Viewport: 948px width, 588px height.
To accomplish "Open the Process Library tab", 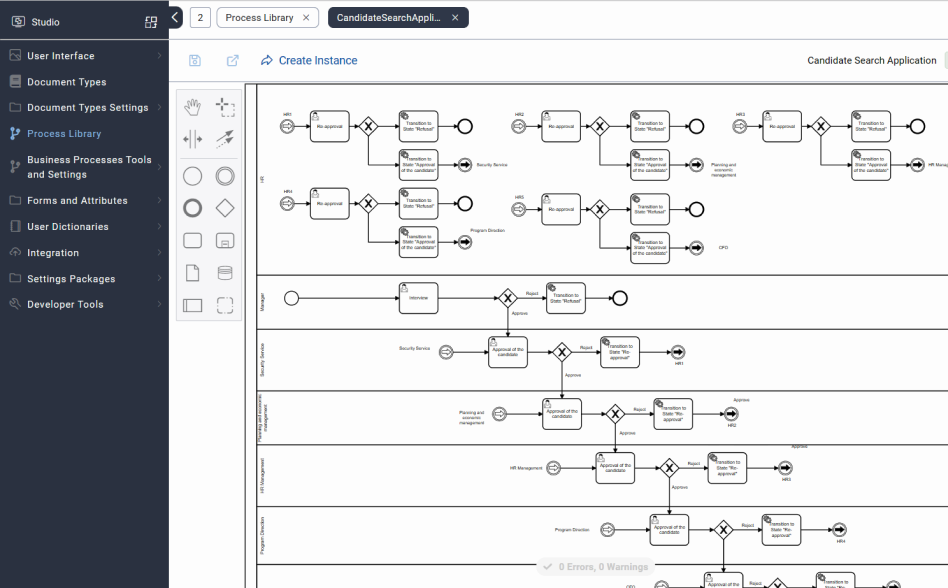I will [259, 18].
